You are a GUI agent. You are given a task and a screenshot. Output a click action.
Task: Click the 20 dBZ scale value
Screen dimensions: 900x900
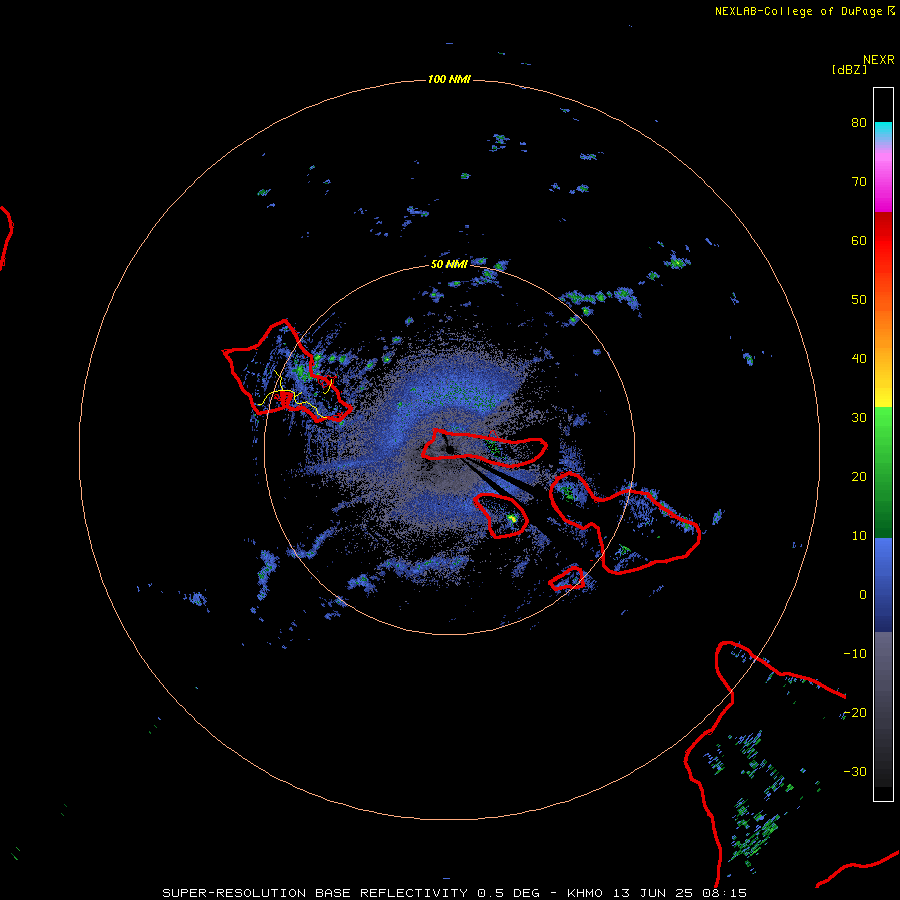pos(859,476)
